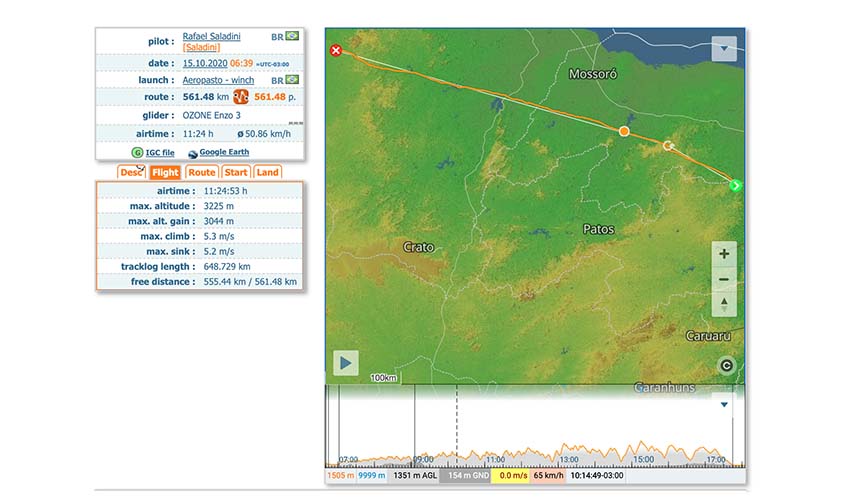Image resolution: width=850 pixels, height=500 pixels.
Task: Click the 1351 m AGL value
Action: click(415, 476)
